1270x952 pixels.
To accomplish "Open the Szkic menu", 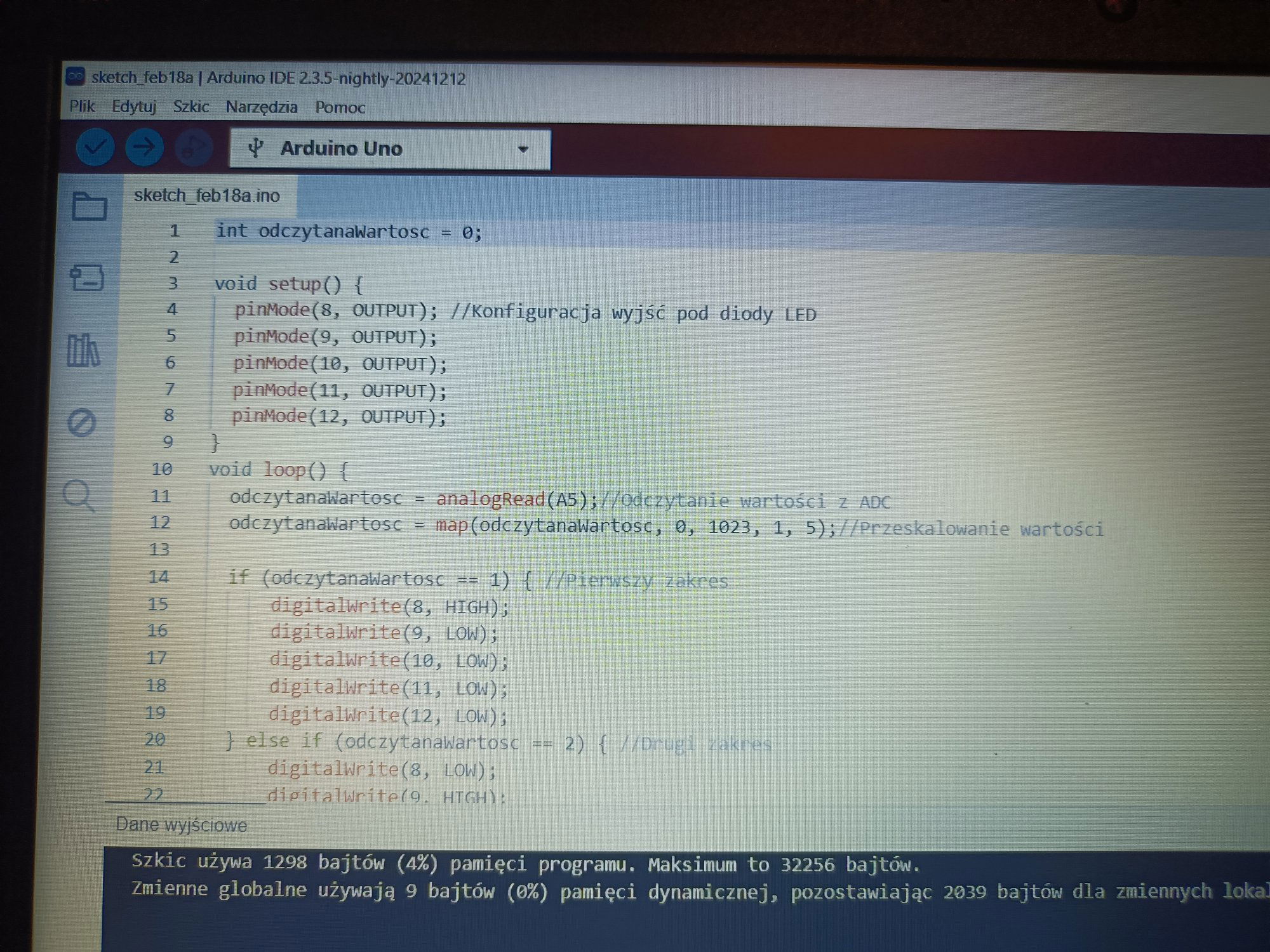I will (191, 107).
